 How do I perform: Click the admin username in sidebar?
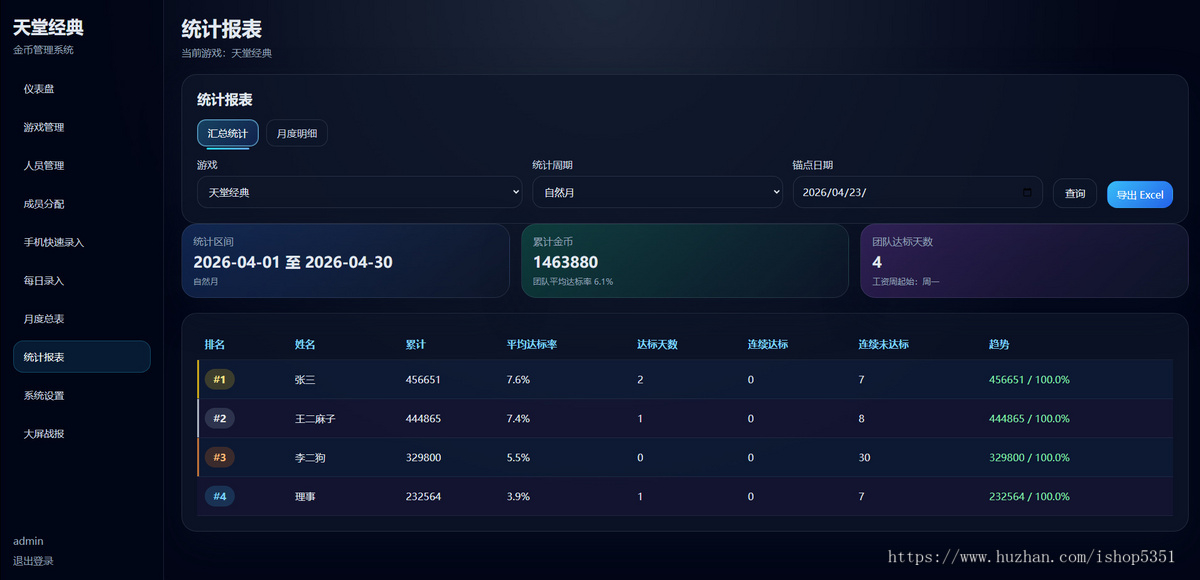(x=28, y=541)
